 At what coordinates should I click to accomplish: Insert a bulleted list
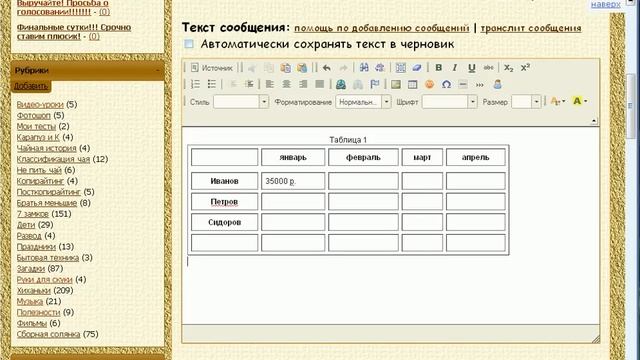pos(211,84)
